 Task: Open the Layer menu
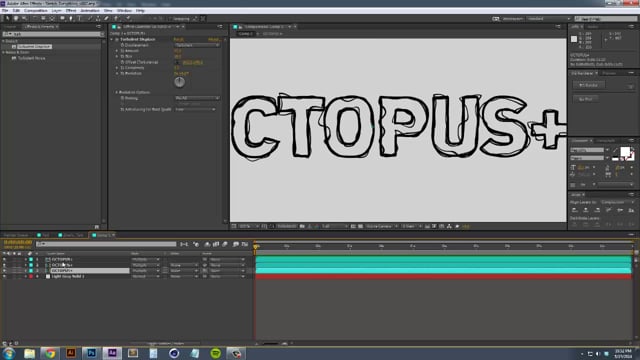56,11
